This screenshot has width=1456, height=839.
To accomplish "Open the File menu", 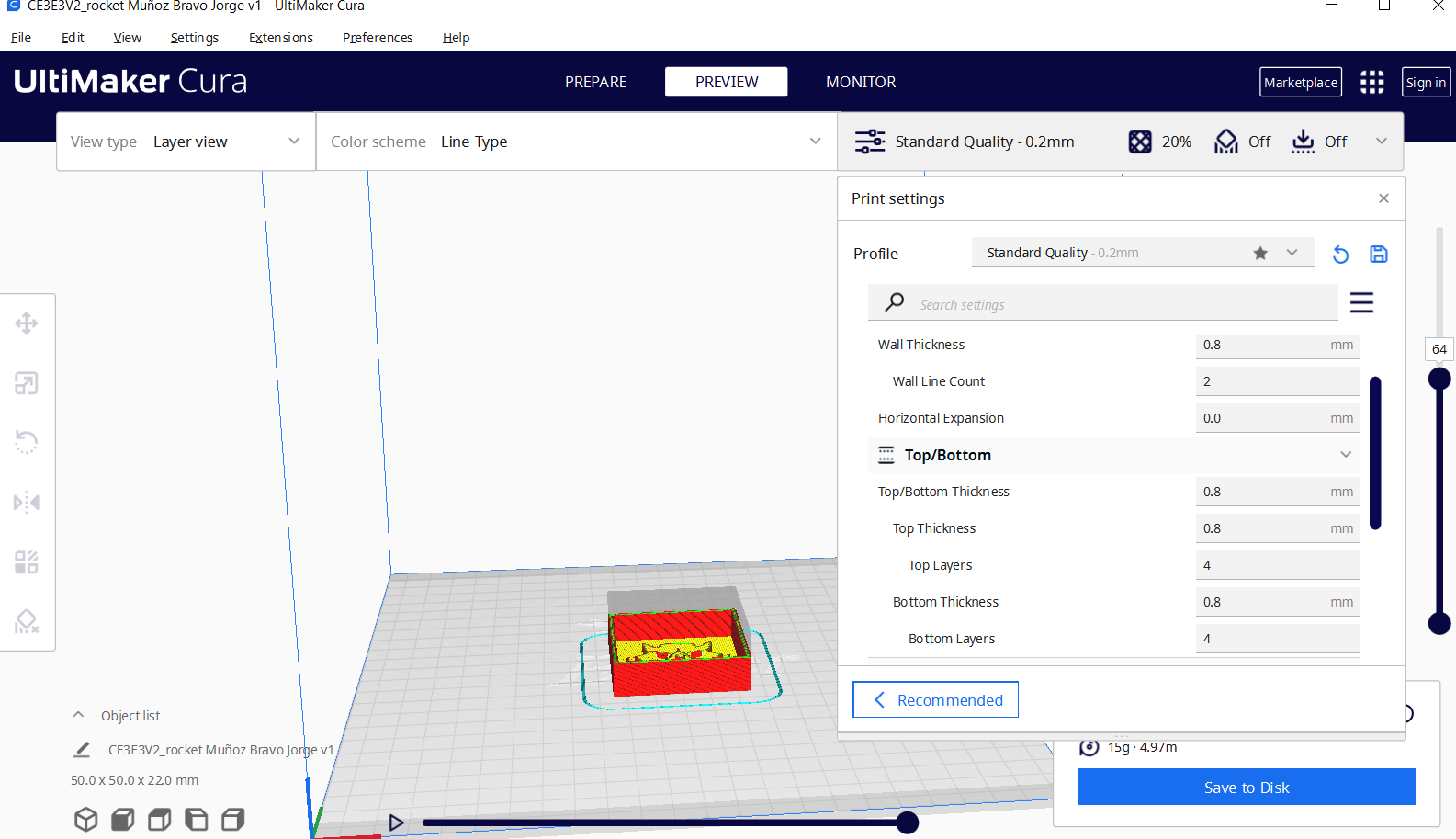I will pos(21,38).
